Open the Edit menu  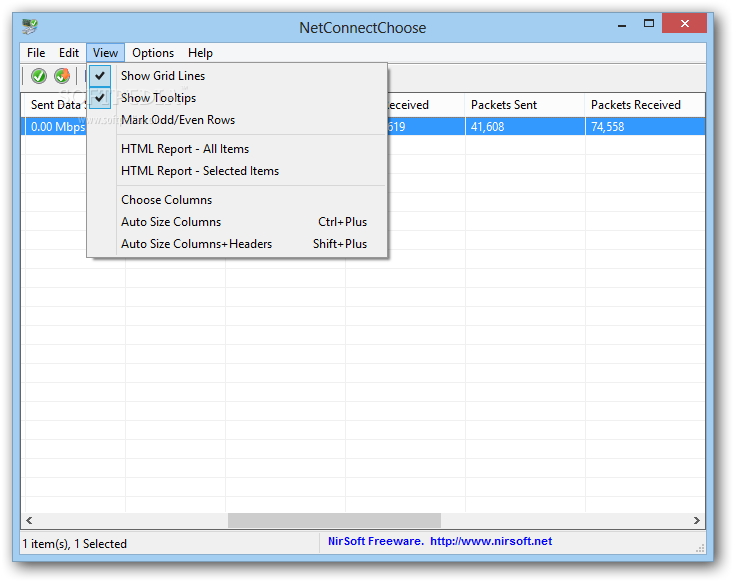69,53
